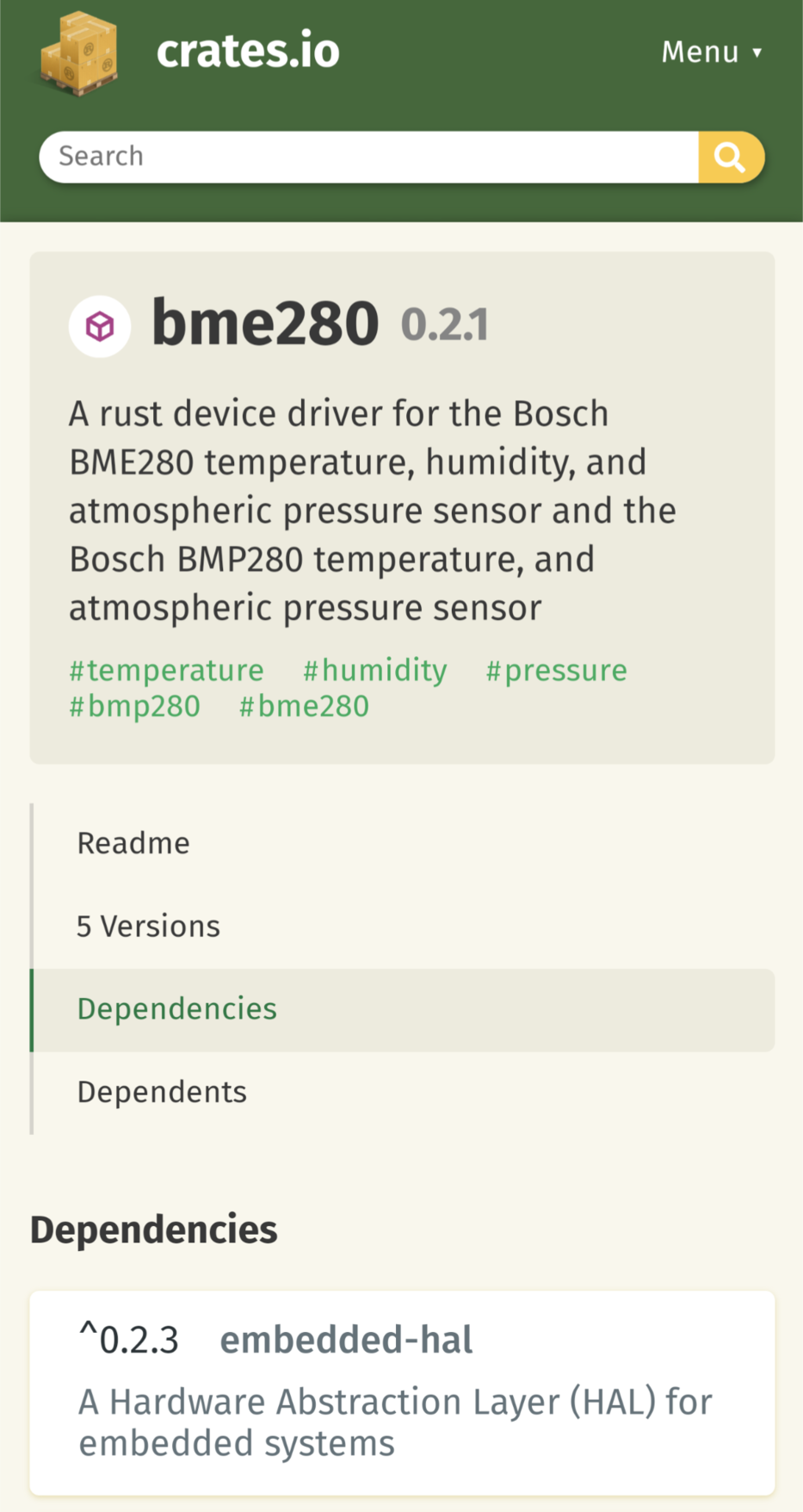Open the #bmp280 keyword tag
The width and height of the screenshot is (803, 1512).
(135, 706)
